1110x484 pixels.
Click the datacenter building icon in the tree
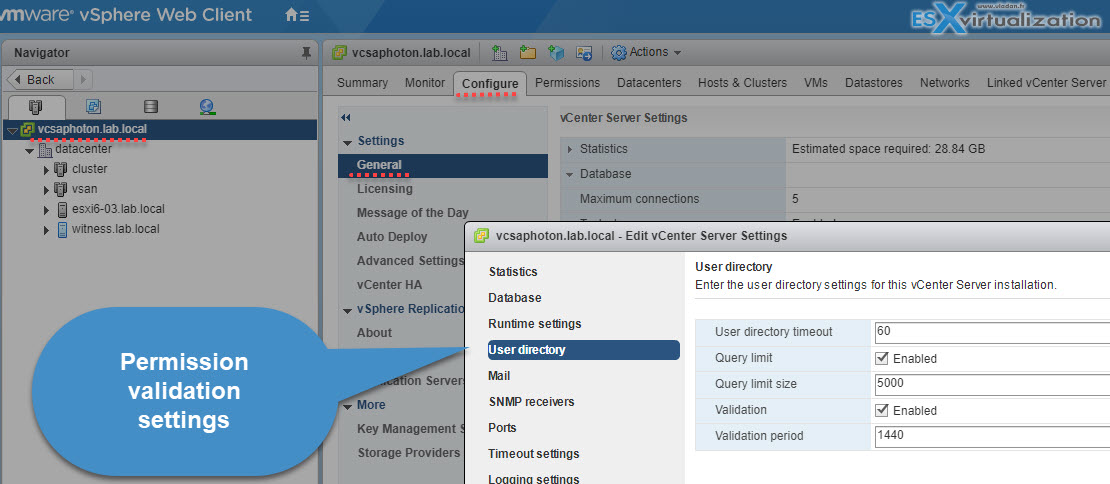(x=45, y=150)
